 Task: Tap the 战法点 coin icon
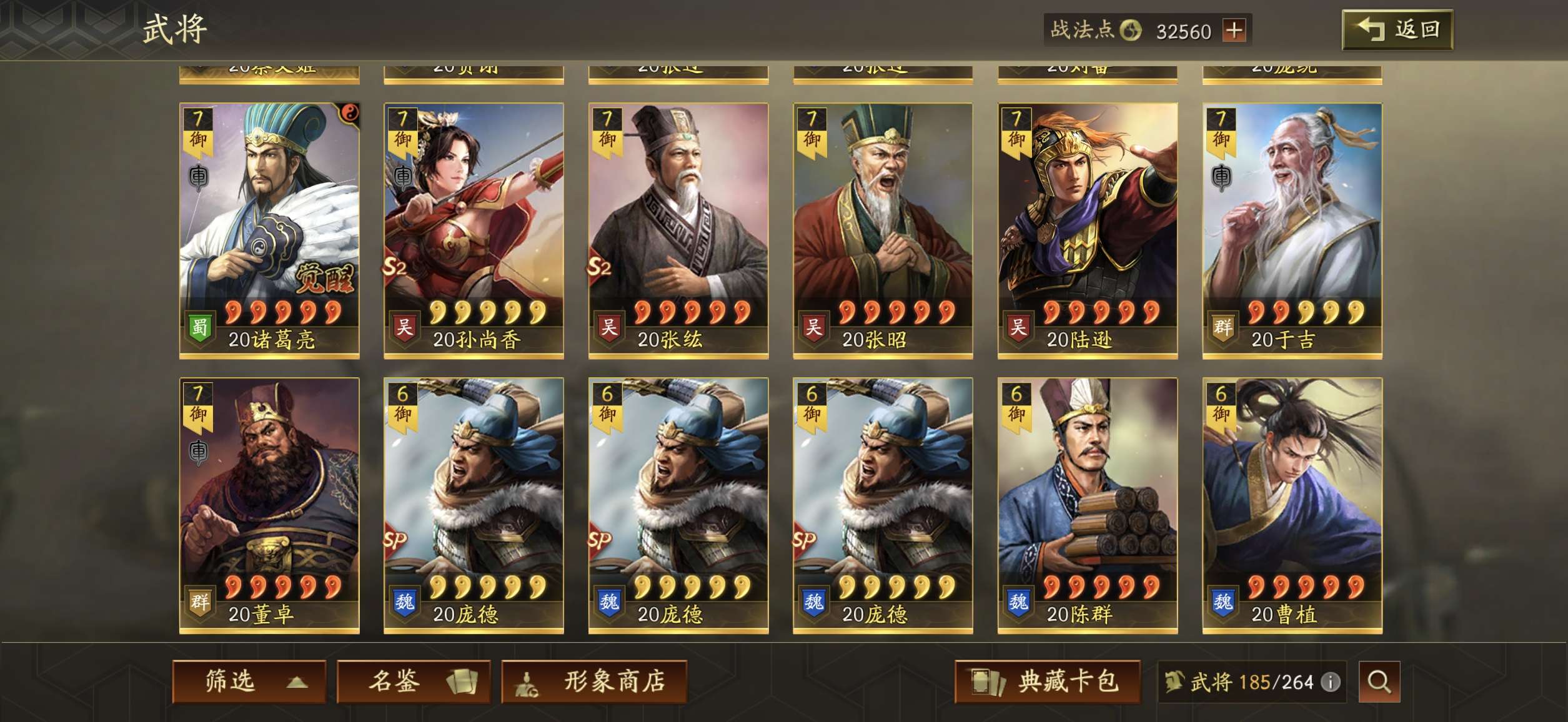click(1130, 30)
